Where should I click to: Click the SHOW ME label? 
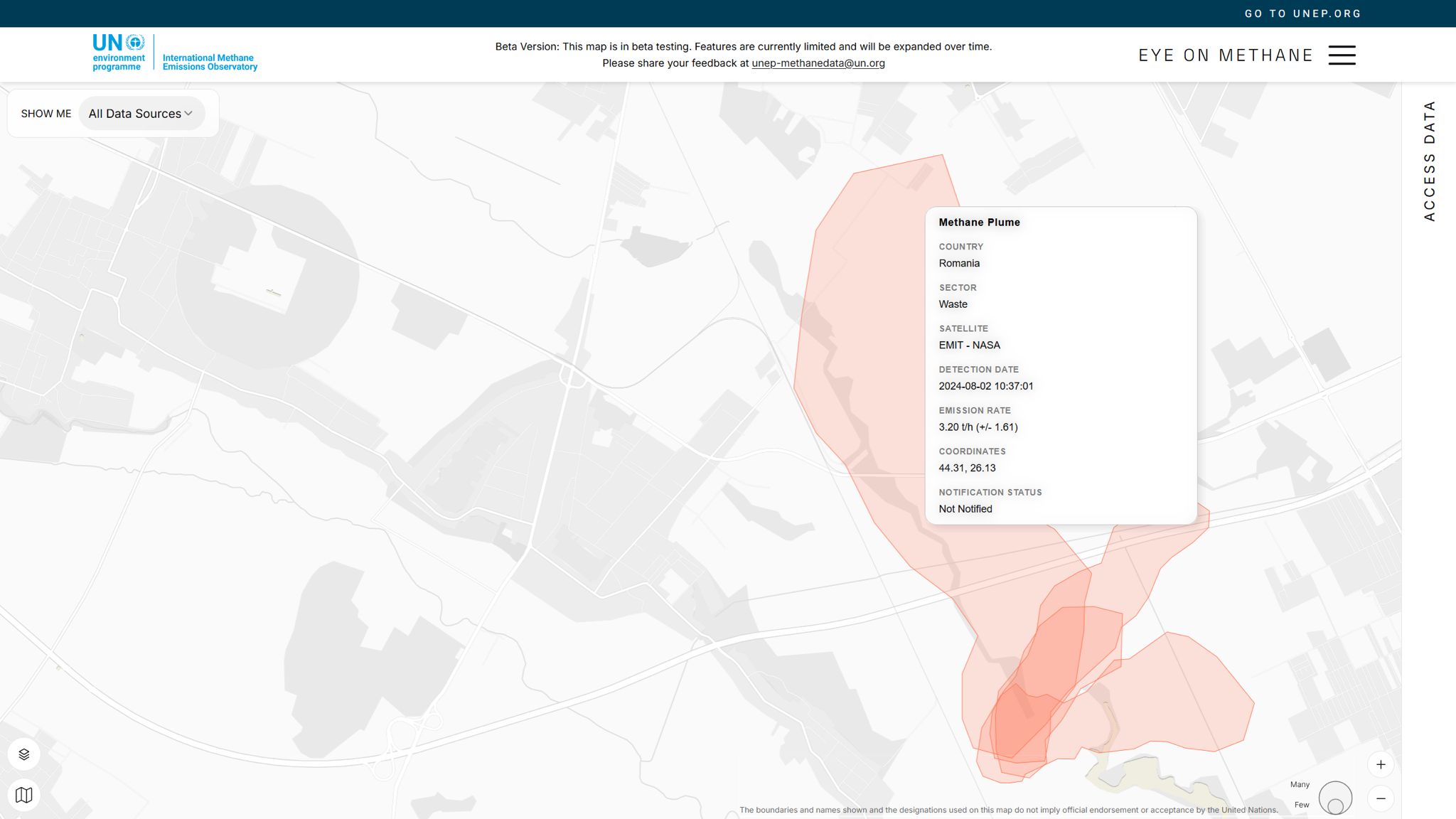click(x=46, y=114)
